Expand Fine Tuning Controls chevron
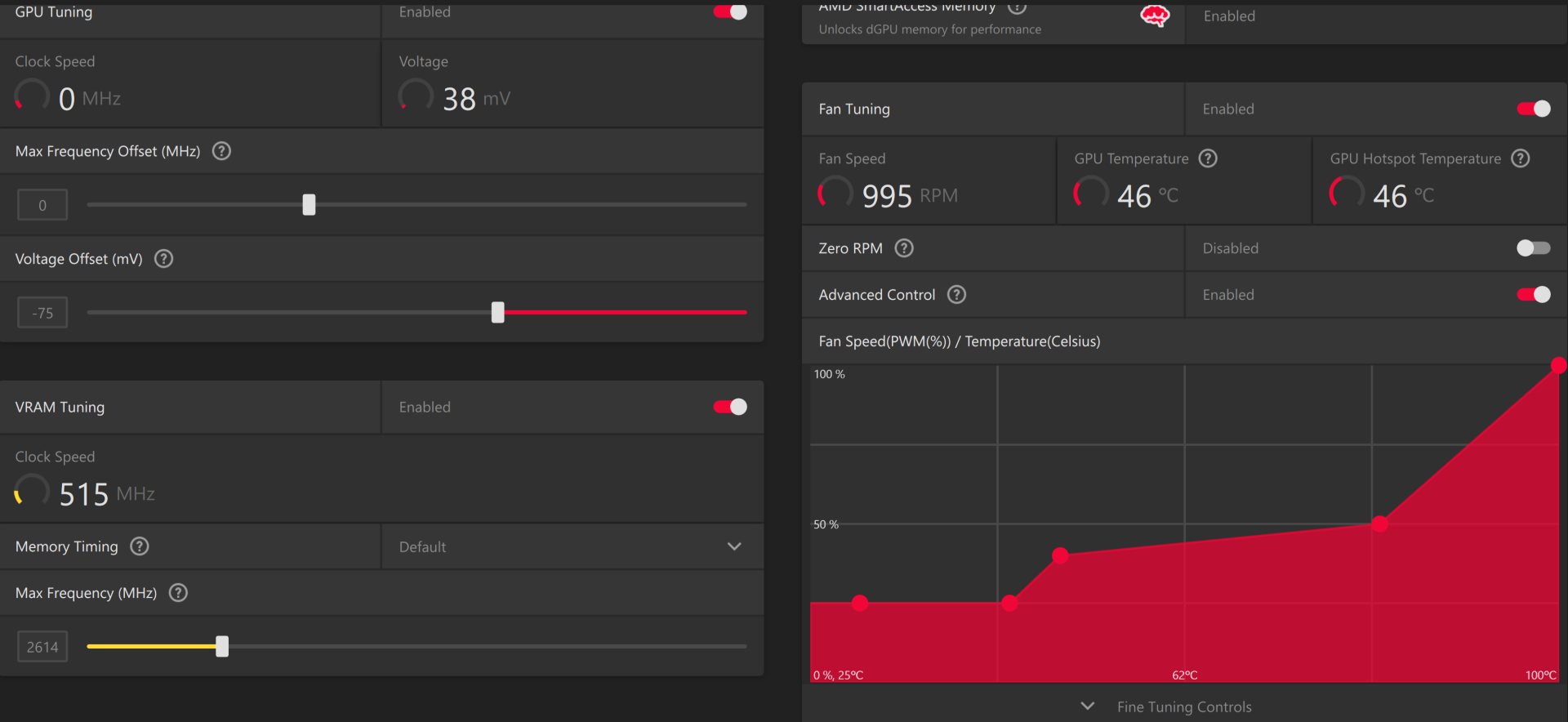Viewport: 1568px width, 722px height. [x=1088, y=706]
